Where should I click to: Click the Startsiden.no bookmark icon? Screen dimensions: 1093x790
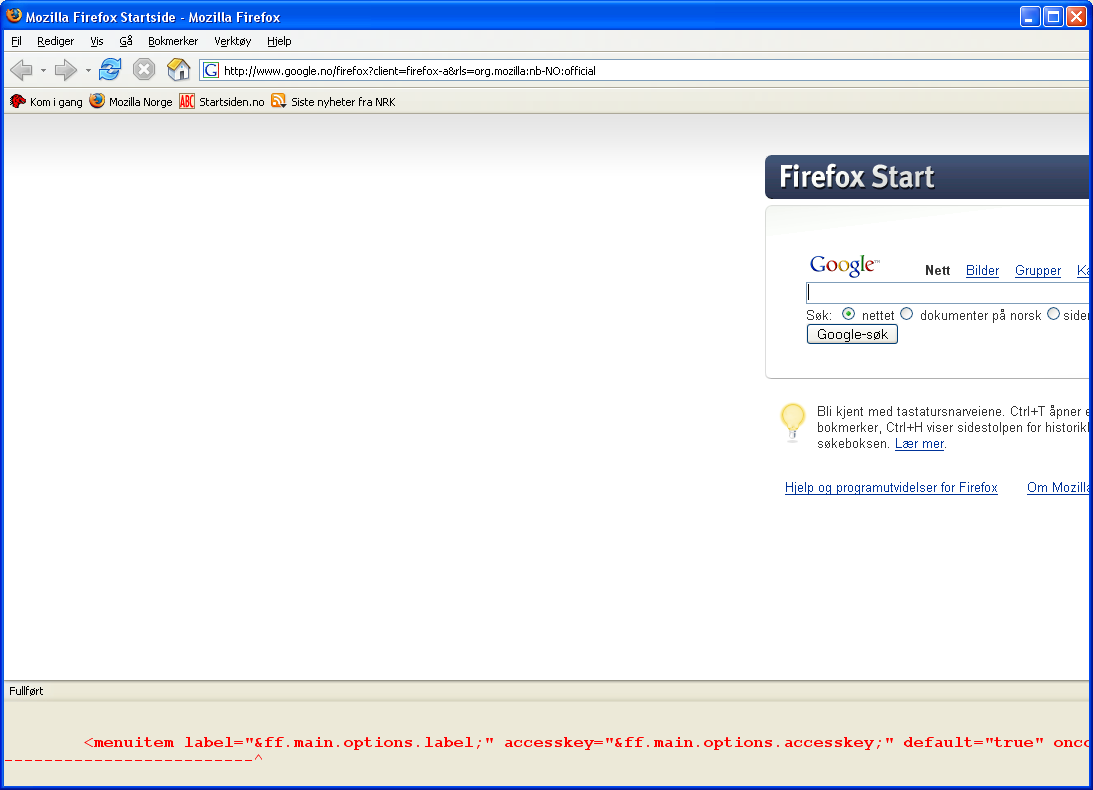coord(187,102)
